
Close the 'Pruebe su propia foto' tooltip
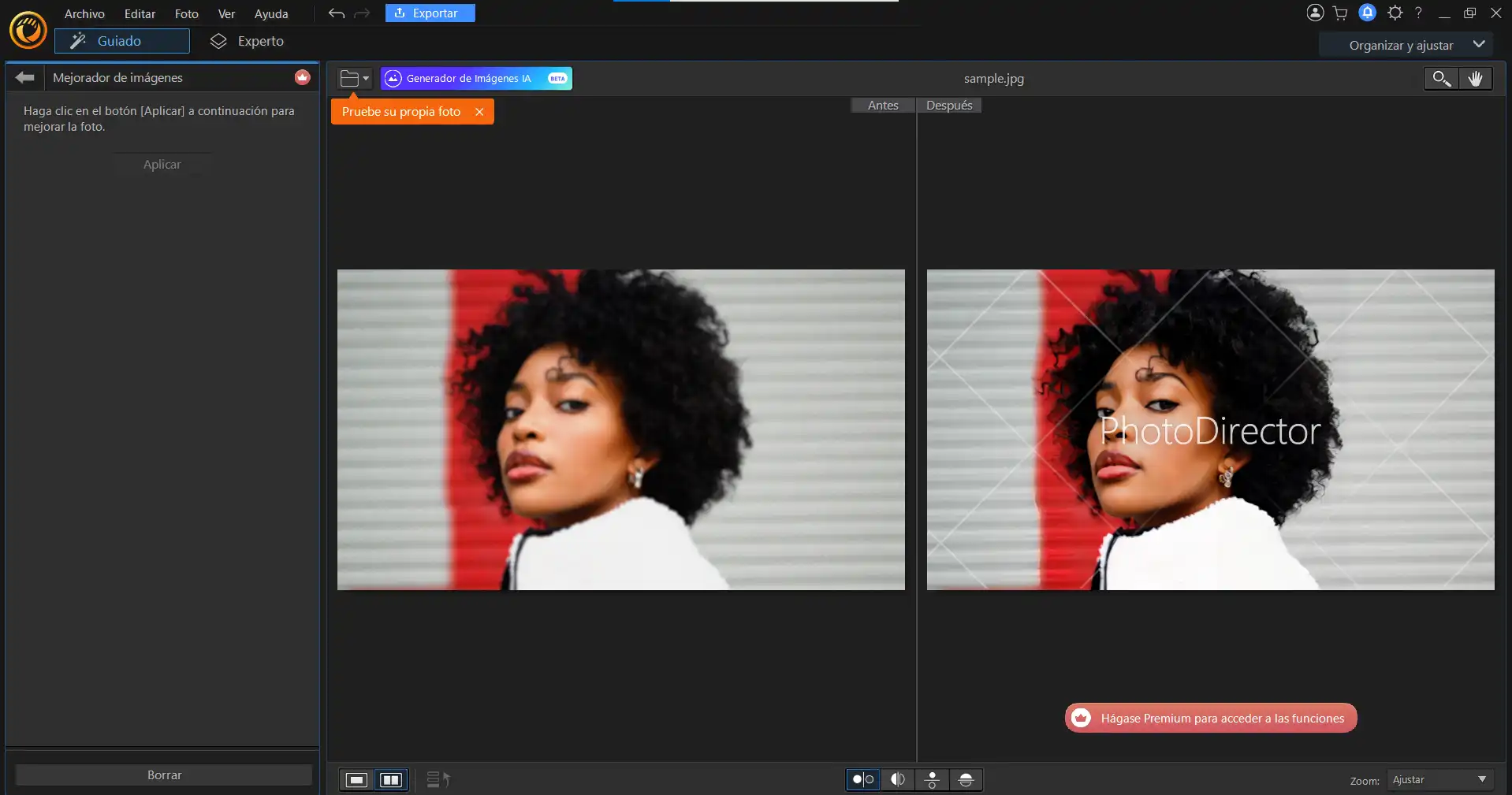(x=479, y=112)
